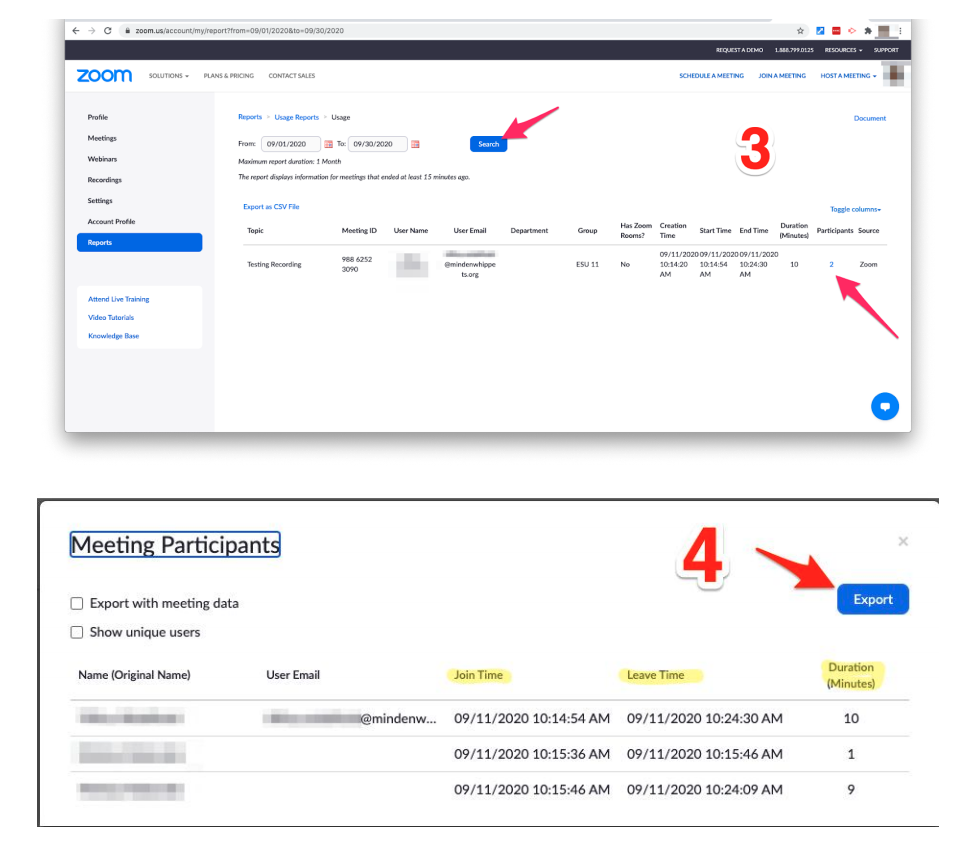Click the browser back arrow
Image resolution: width=973 pixels, height=861 pixels.
[76, 30]
